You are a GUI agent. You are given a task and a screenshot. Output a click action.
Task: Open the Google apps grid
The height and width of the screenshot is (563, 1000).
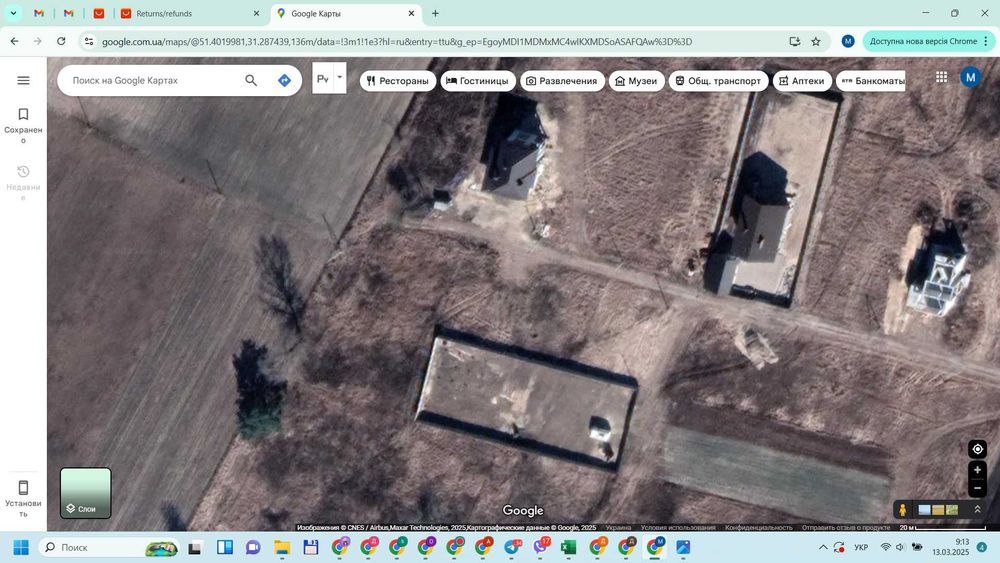(941, 77)
